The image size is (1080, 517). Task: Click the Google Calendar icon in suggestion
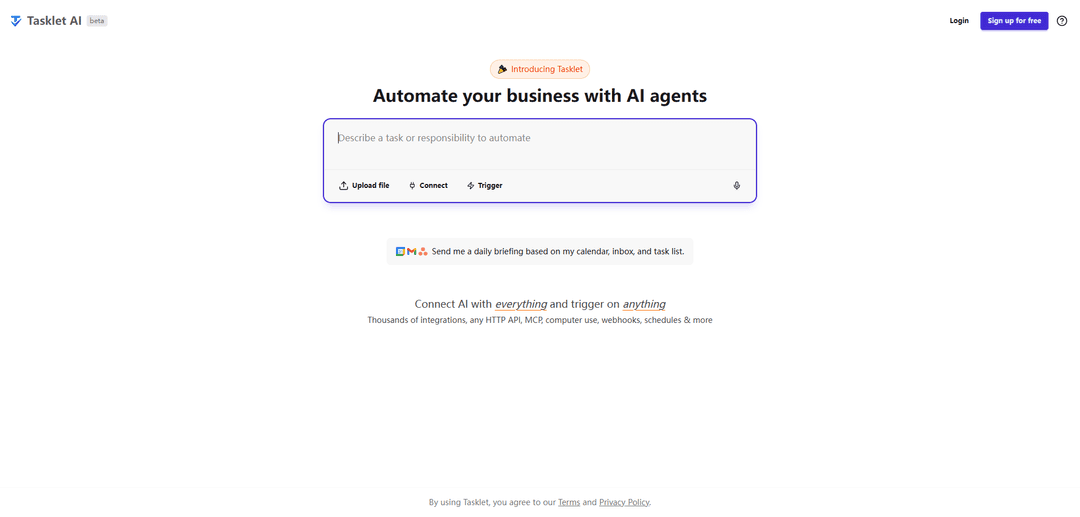(400, 252)
